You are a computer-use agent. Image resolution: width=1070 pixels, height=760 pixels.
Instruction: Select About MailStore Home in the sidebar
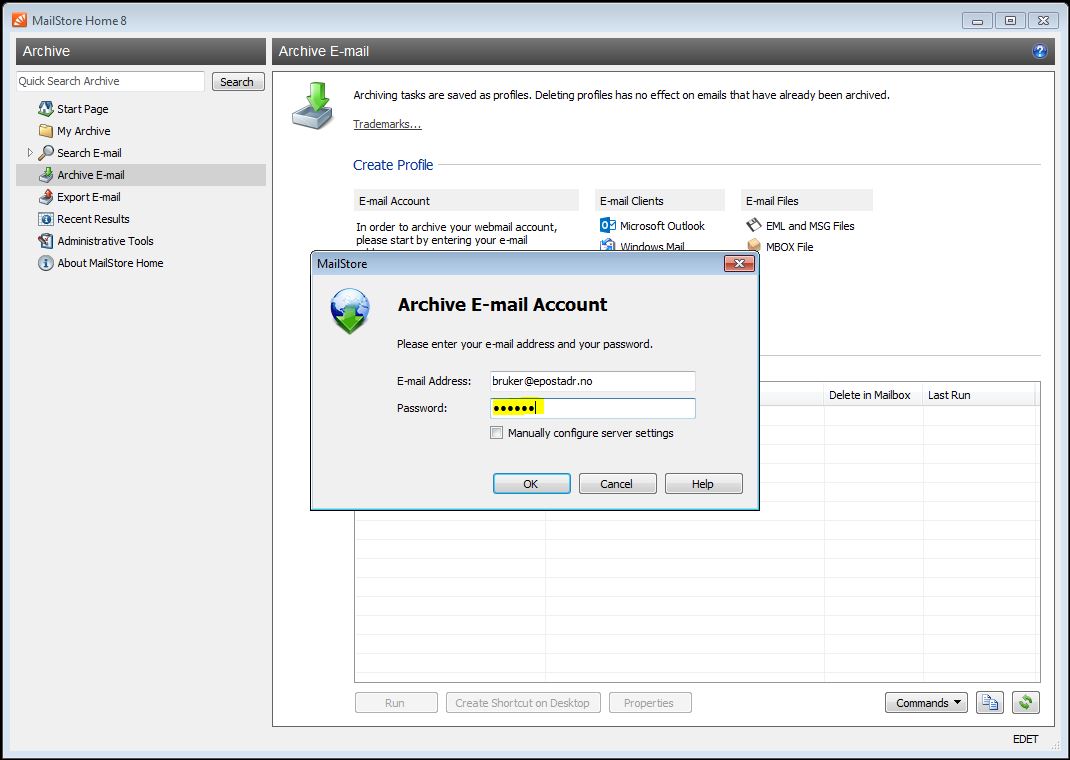point(110,263)
